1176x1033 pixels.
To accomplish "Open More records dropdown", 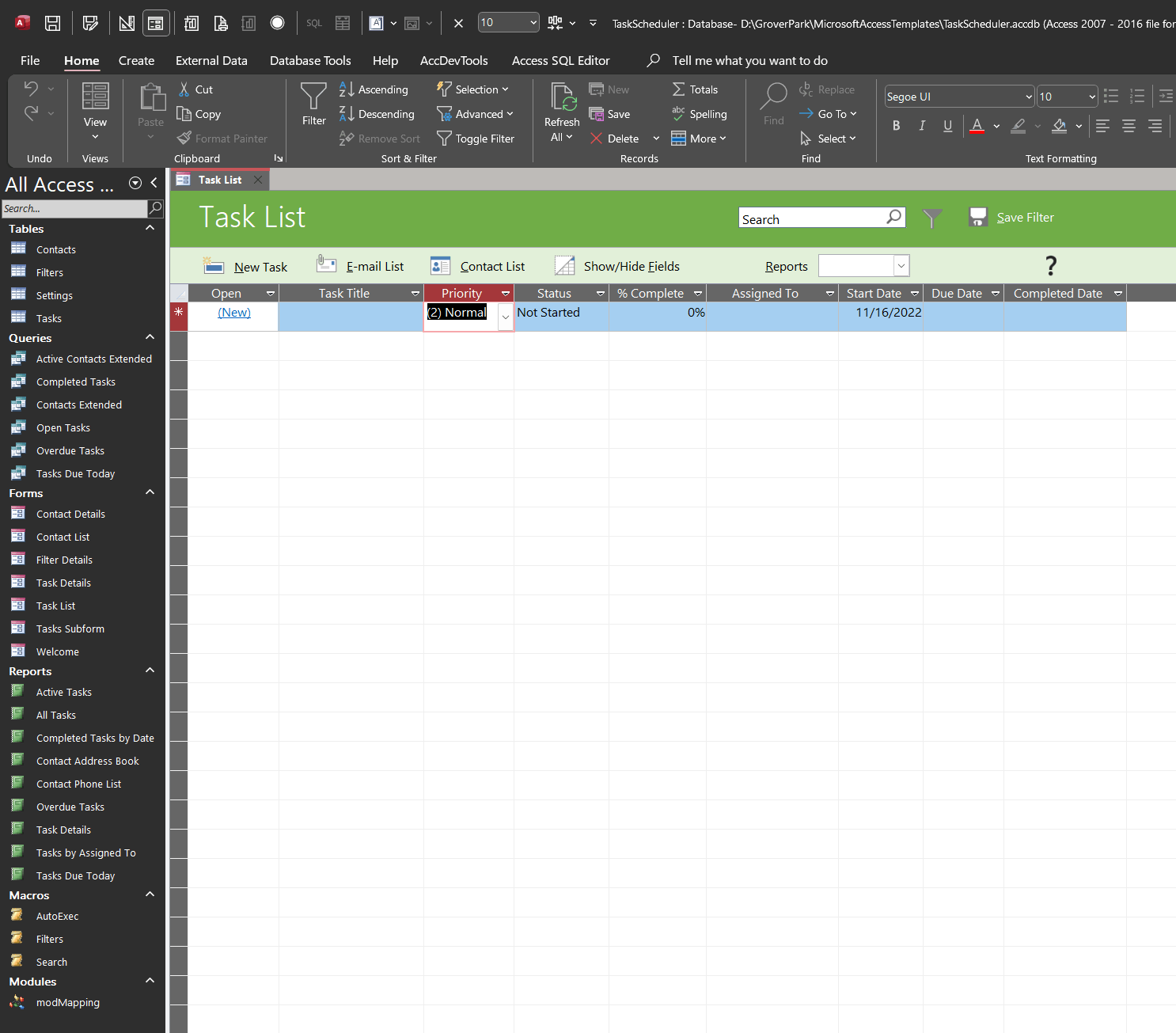I will tap(699, 139).
